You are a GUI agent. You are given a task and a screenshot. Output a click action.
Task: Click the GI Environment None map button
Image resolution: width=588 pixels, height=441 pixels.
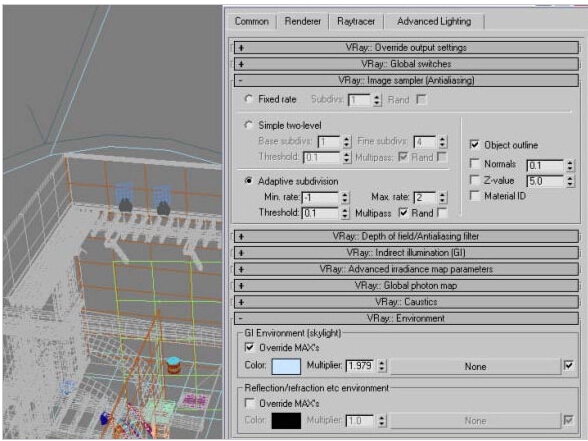coord(476,366)
